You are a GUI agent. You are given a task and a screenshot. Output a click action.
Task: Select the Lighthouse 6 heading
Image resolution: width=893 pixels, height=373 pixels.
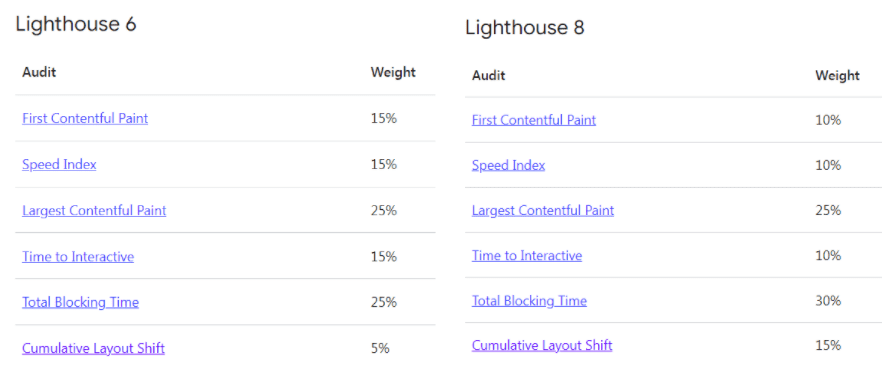pyautogui.click(x=76, y=24)
